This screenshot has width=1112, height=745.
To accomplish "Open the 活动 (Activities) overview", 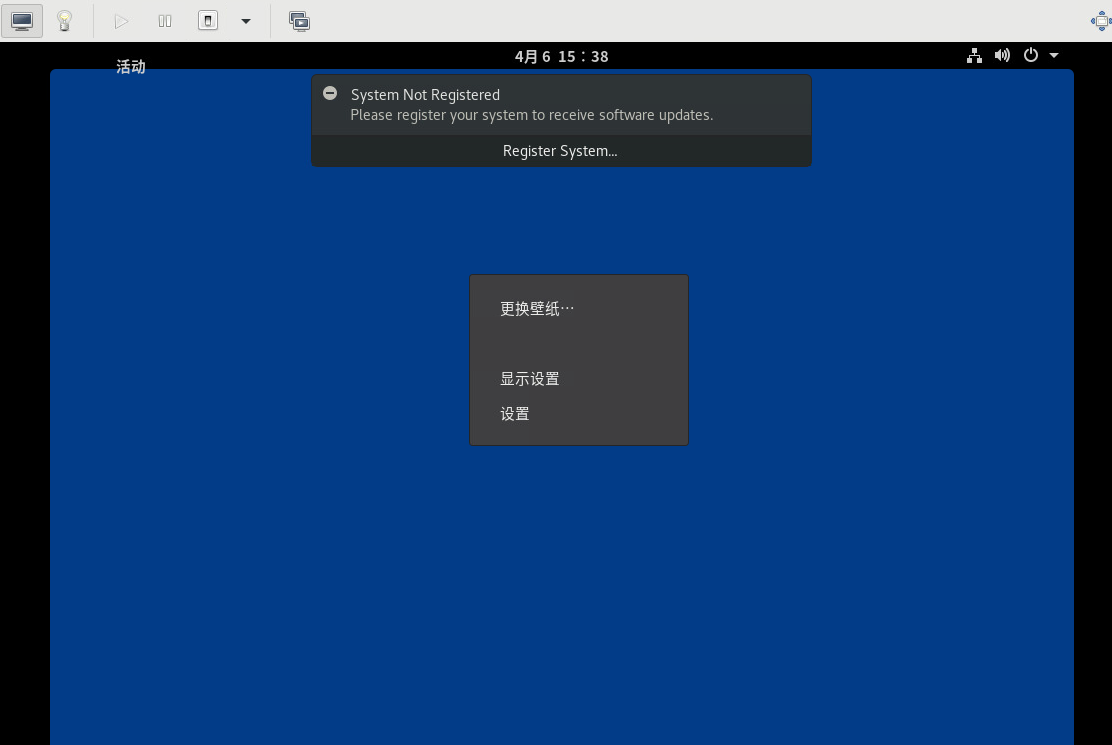I will (131, 67).
